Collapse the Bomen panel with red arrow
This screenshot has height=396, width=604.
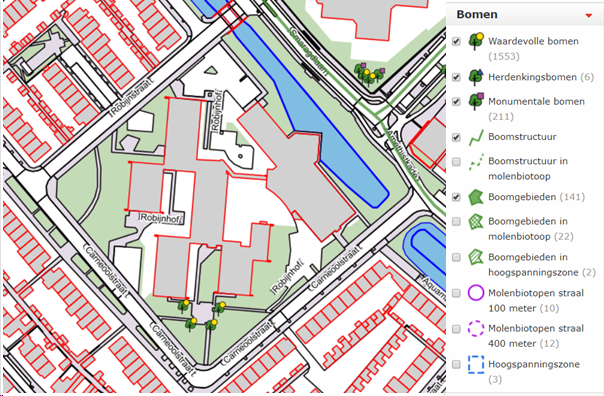click(x=588, y=15)
